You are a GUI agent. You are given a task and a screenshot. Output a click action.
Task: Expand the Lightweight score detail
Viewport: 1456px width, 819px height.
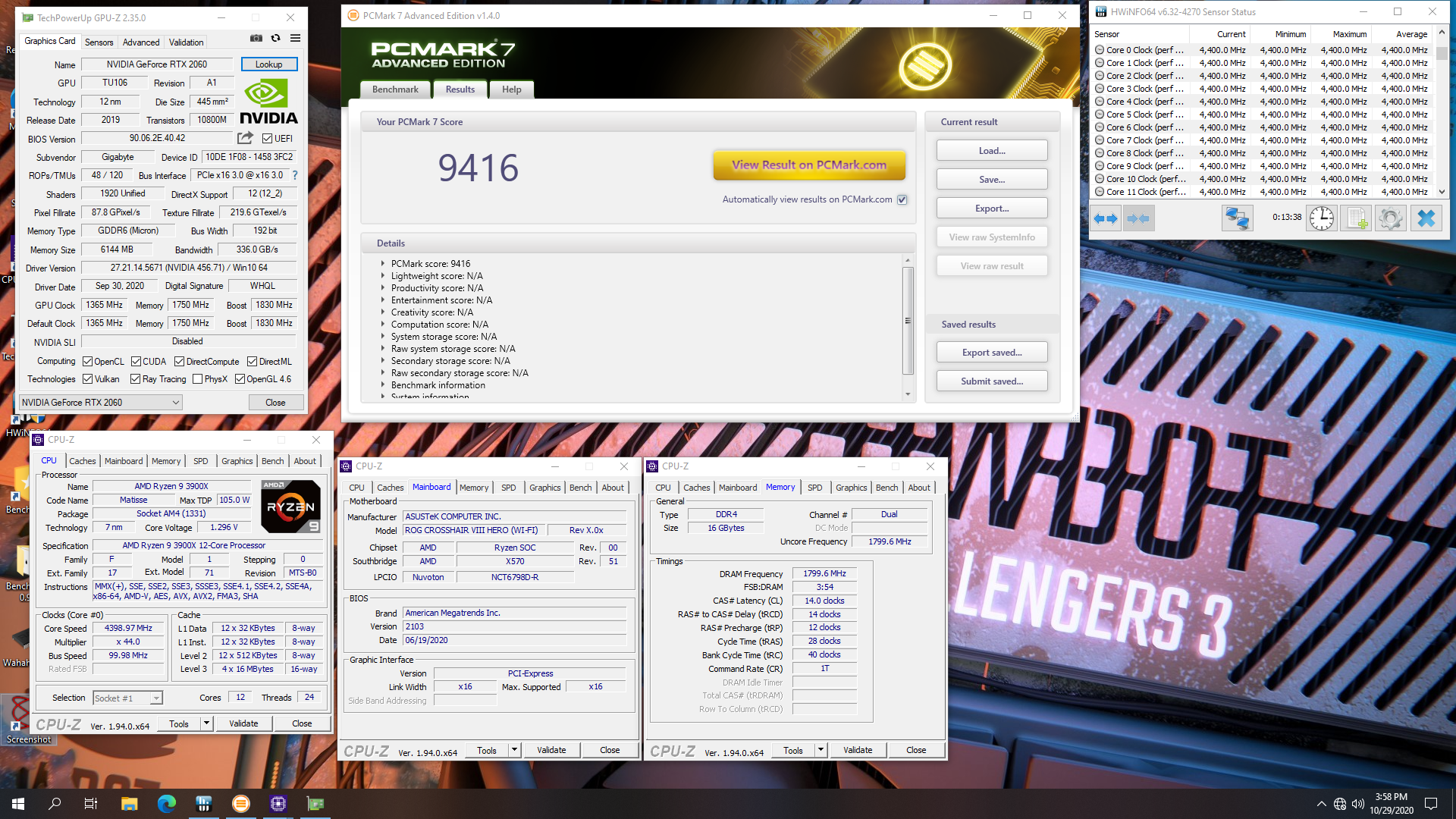coord(382,276)
